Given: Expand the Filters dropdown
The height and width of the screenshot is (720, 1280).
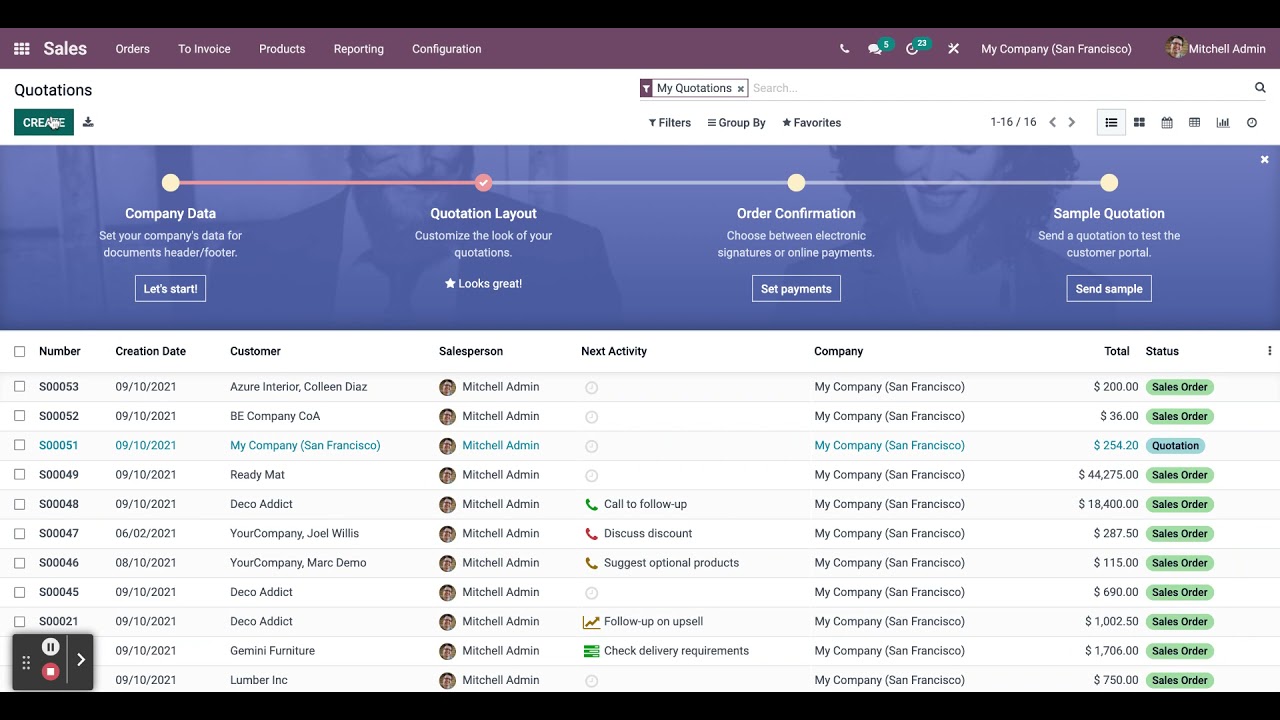Looking at the screenshot, I should coord(670,123).
